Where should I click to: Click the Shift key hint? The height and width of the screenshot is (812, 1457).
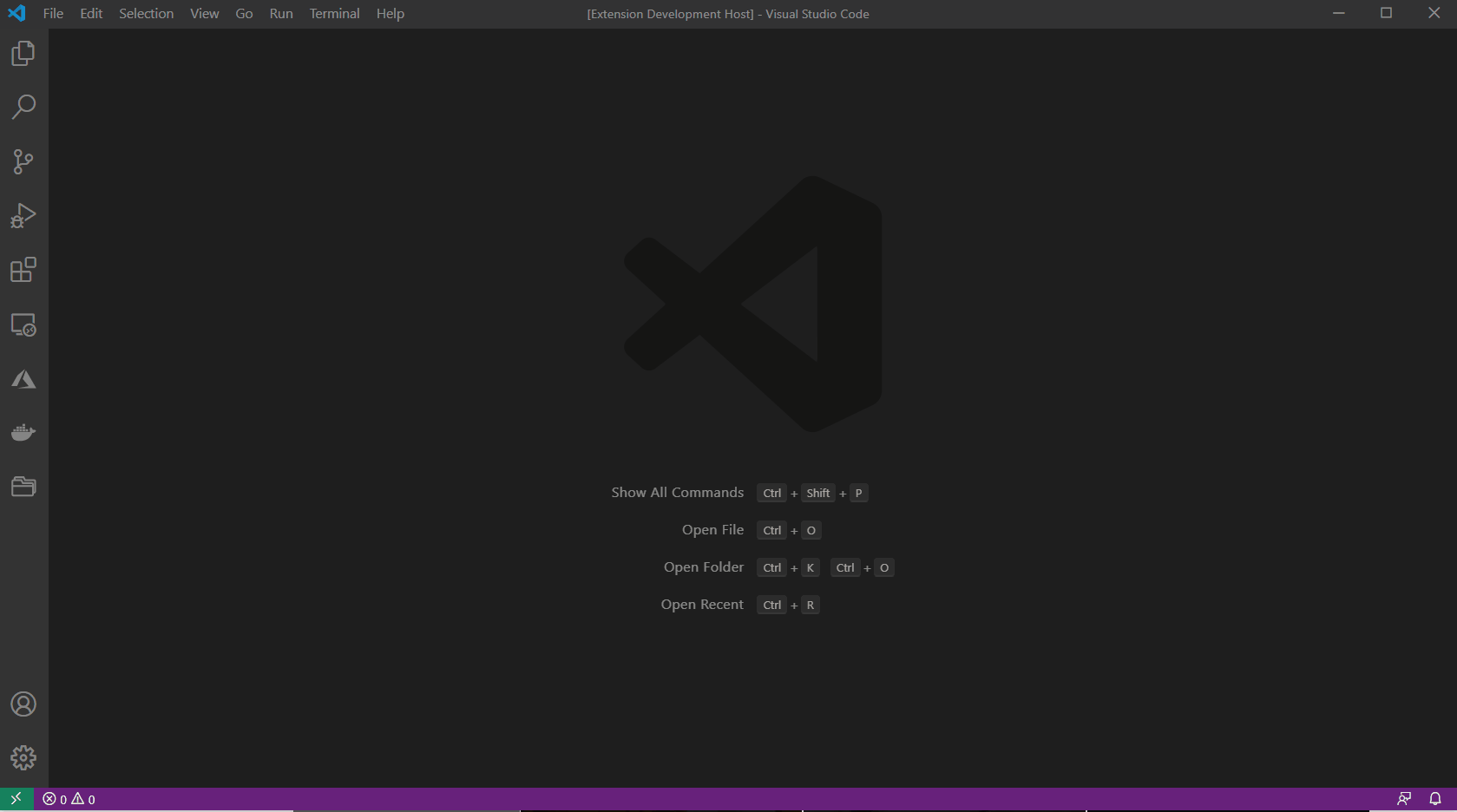click(x=818, y=493)
